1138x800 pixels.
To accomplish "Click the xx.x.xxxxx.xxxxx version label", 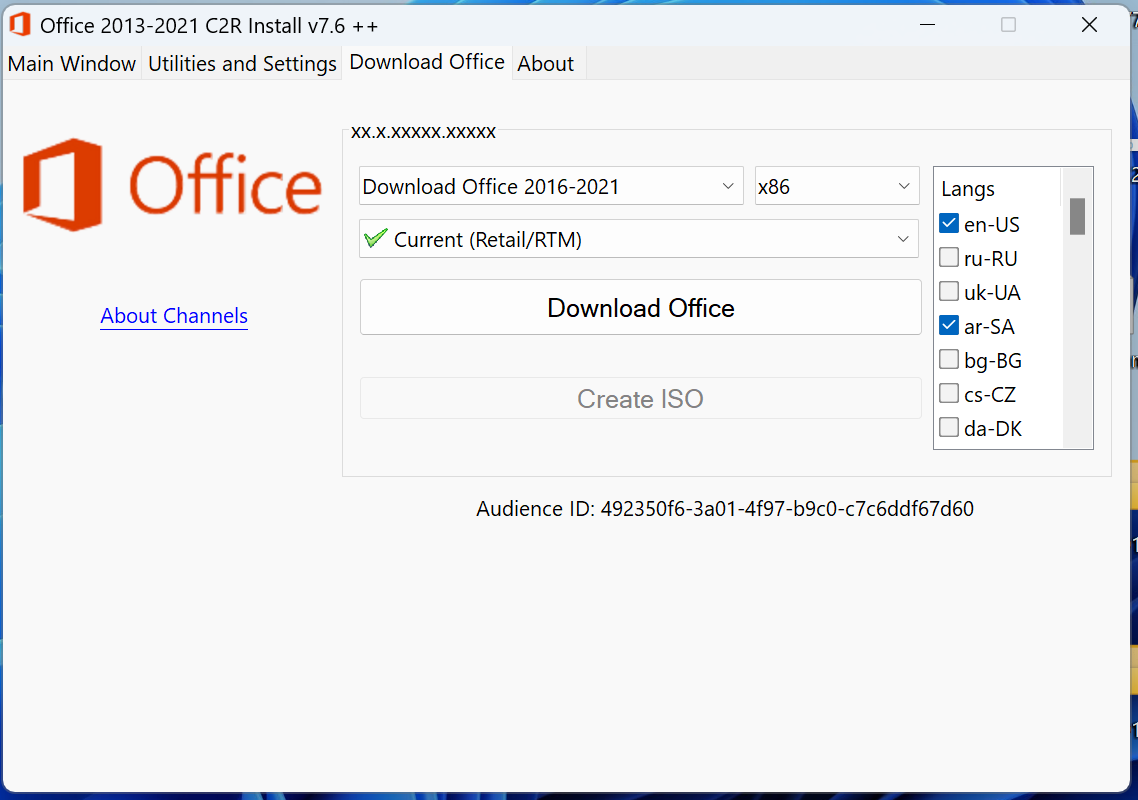I will pos(423,132).
